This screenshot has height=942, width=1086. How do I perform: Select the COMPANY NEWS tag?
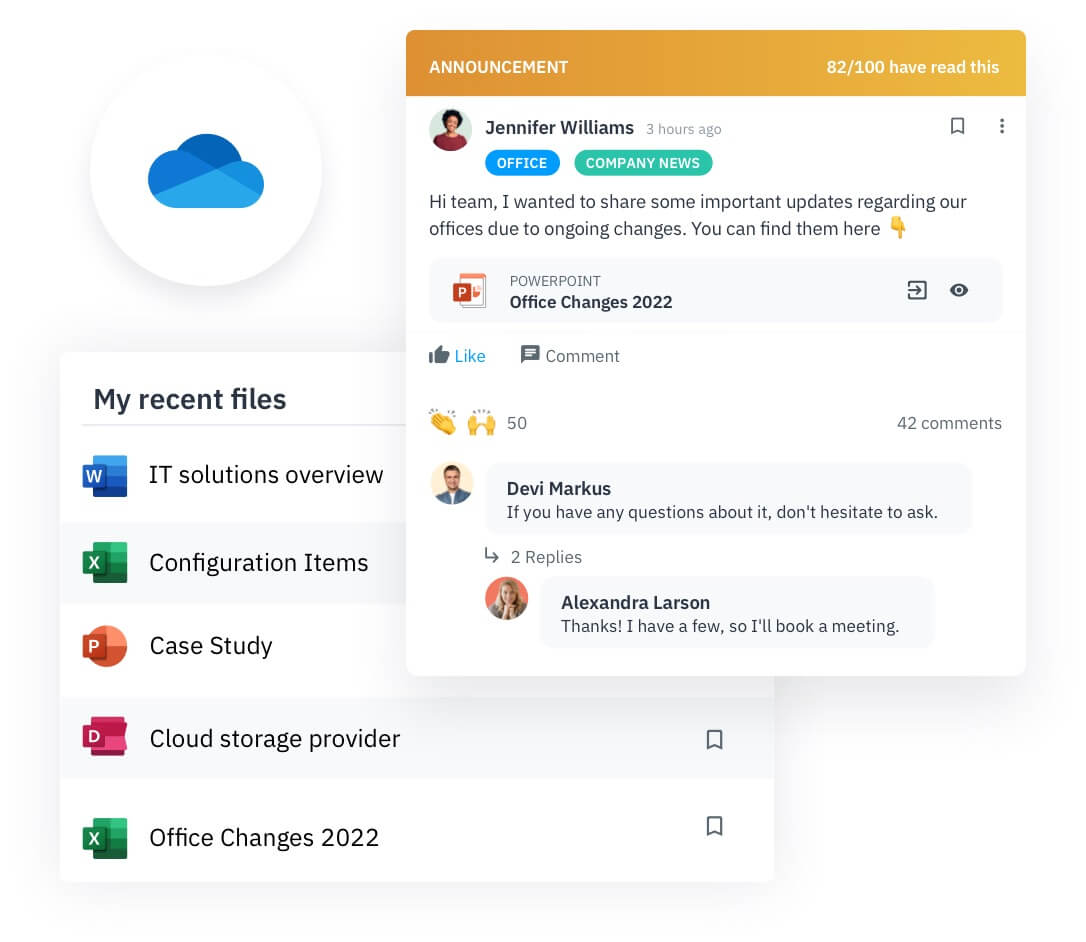(x=642, y=163)
